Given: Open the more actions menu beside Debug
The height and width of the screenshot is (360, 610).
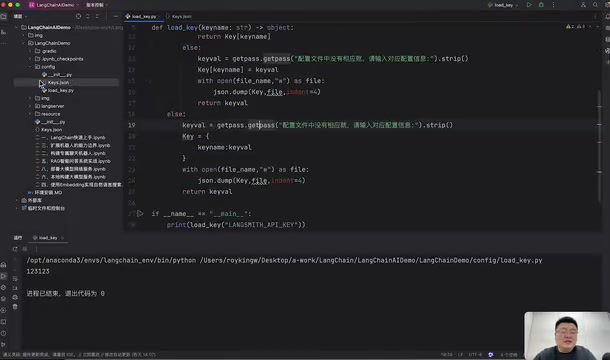Looking at the screenshot, I should [x=554, y=5].
